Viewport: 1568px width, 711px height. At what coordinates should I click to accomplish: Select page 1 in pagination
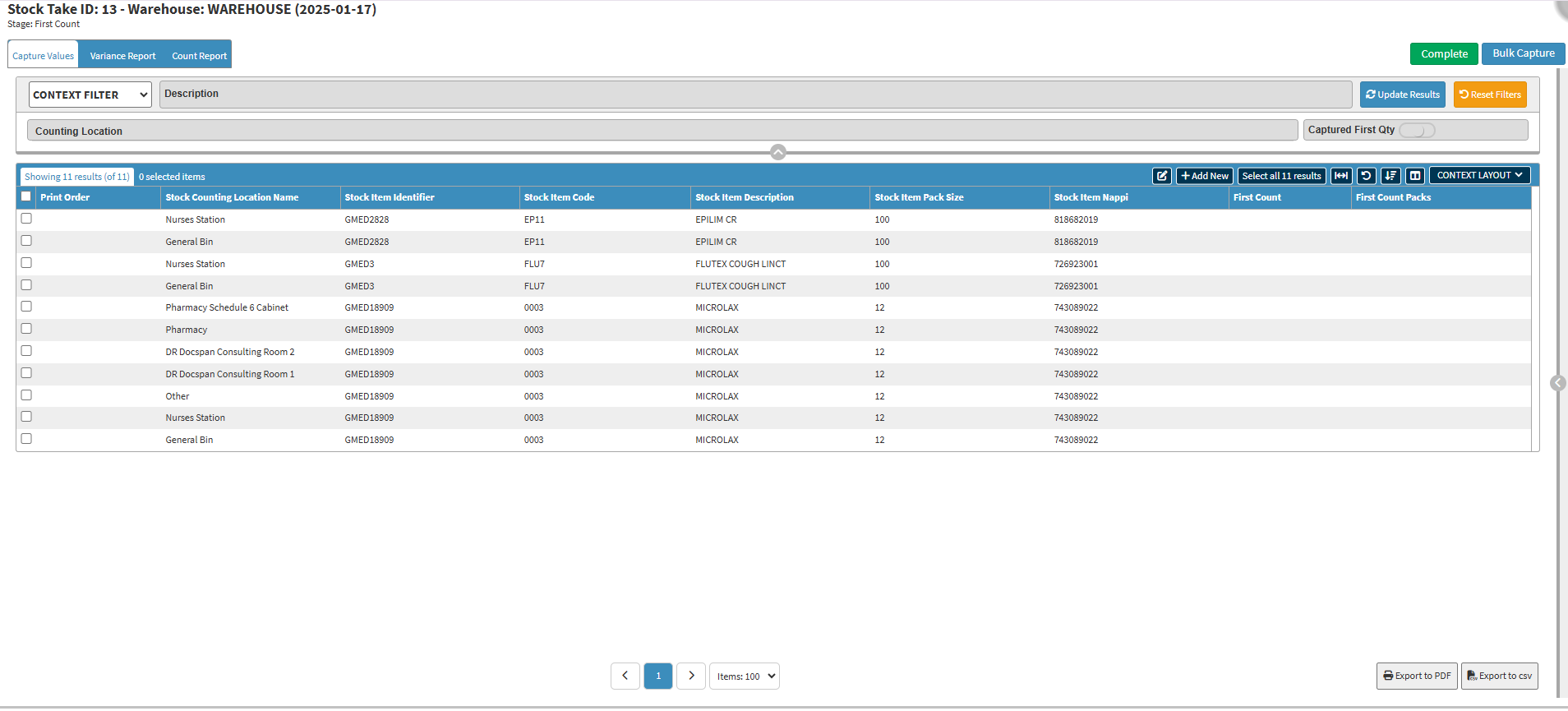click(658, 676)
